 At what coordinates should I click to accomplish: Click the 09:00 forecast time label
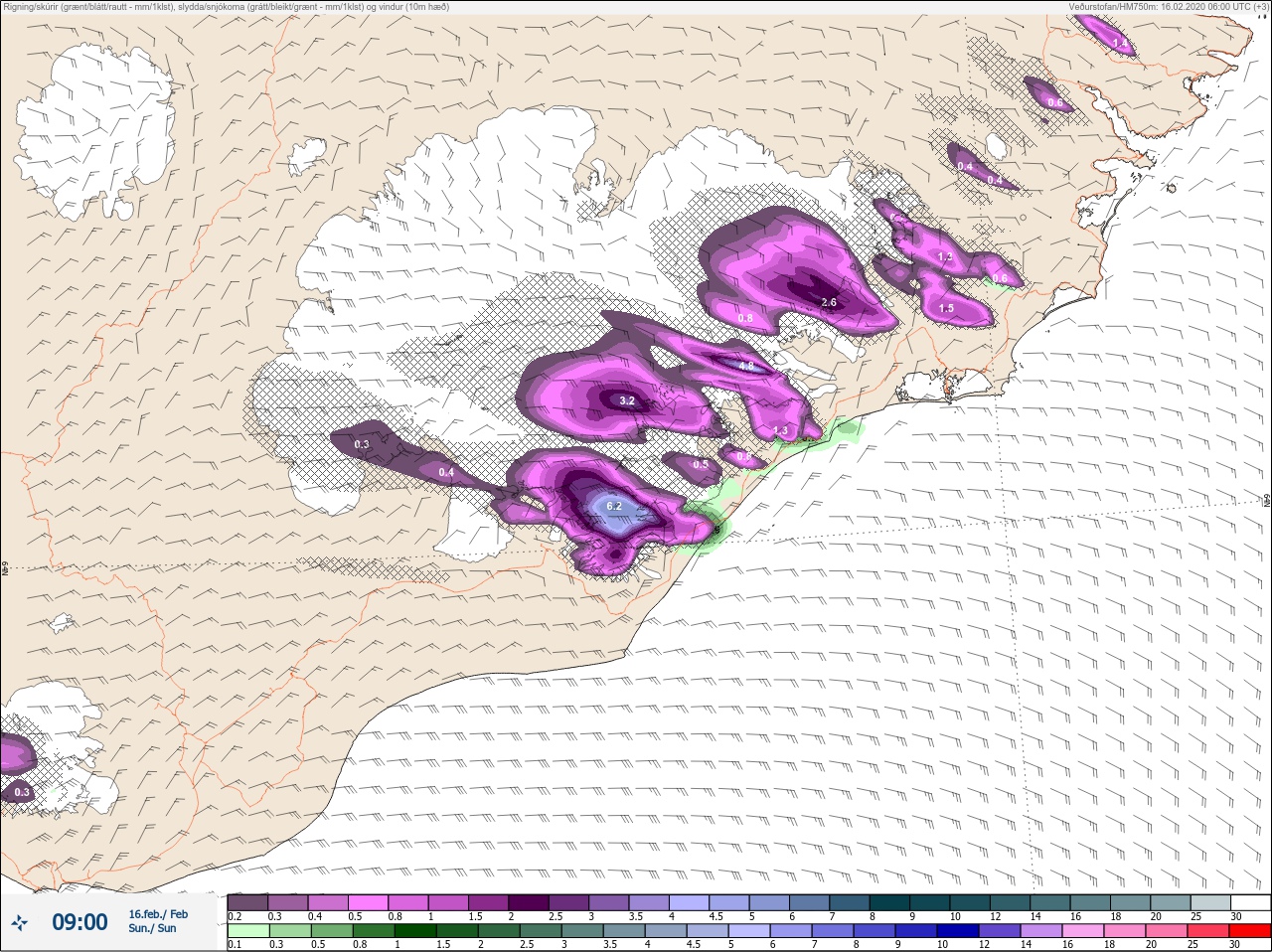79,922
